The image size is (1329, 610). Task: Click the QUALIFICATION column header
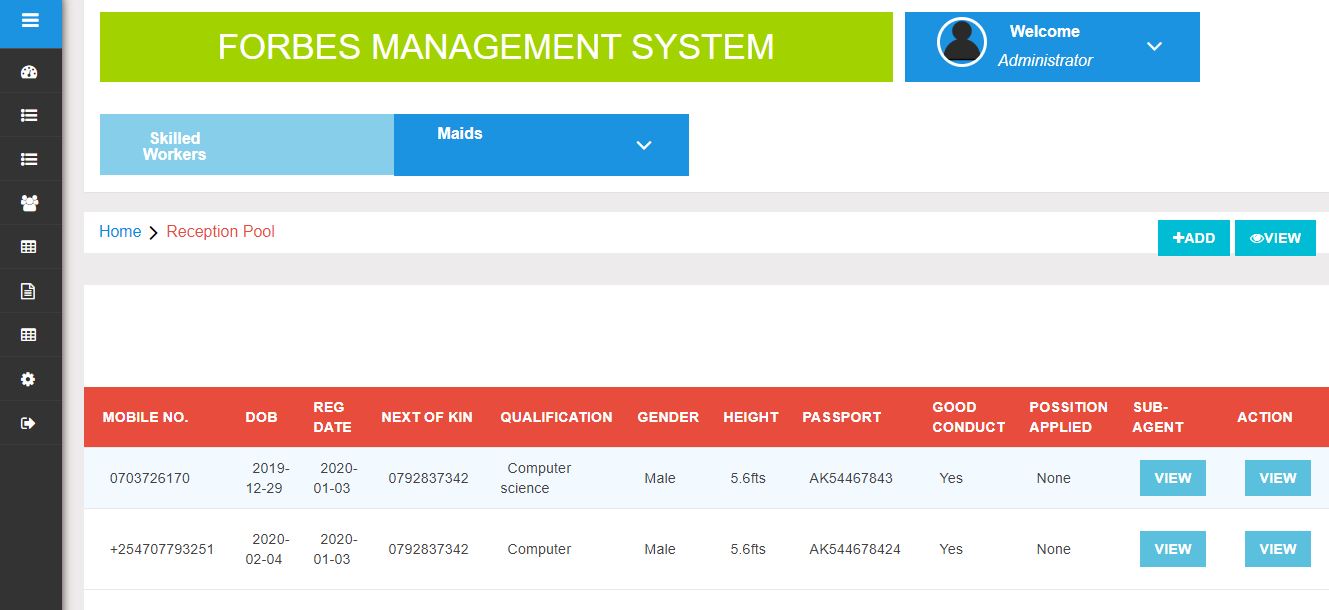(556, 417)
